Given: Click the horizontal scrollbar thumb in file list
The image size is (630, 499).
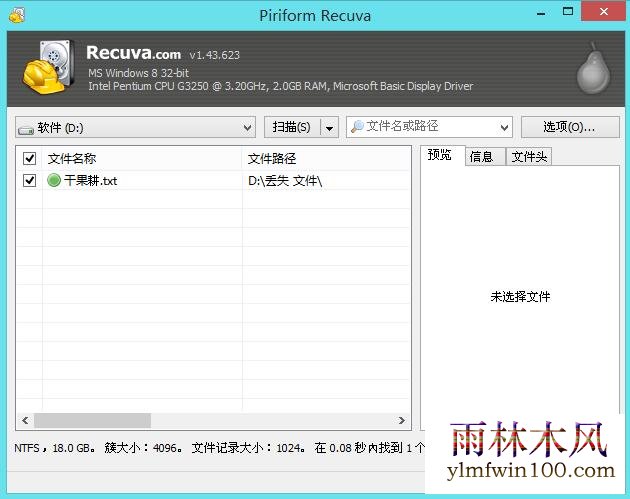Looking at the screenshot, I should 92,421.
